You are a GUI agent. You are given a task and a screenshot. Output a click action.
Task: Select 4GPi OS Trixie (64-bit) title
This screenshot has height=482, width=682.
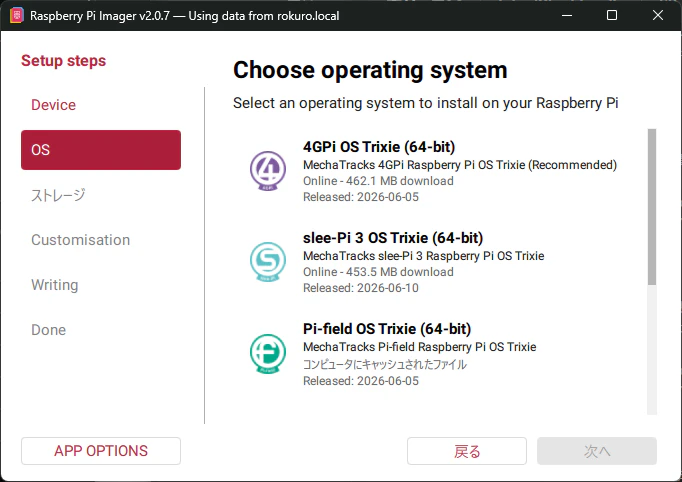tap(379, 147)
